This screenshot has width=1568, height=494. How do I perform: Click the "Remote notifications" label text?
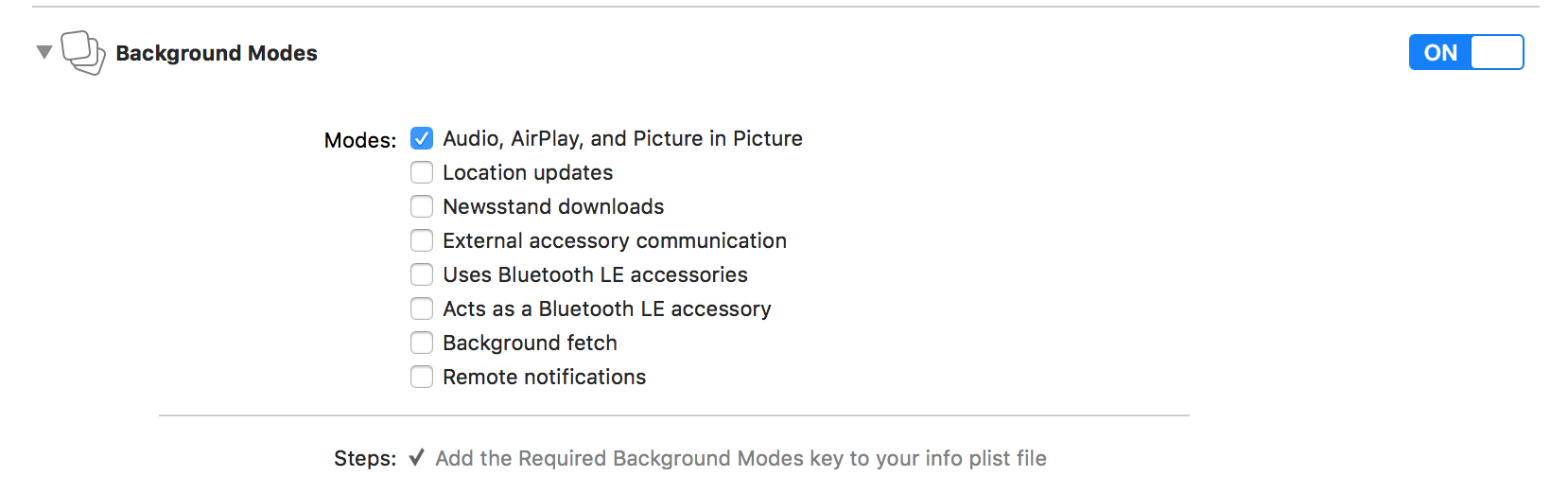[544, 377]
